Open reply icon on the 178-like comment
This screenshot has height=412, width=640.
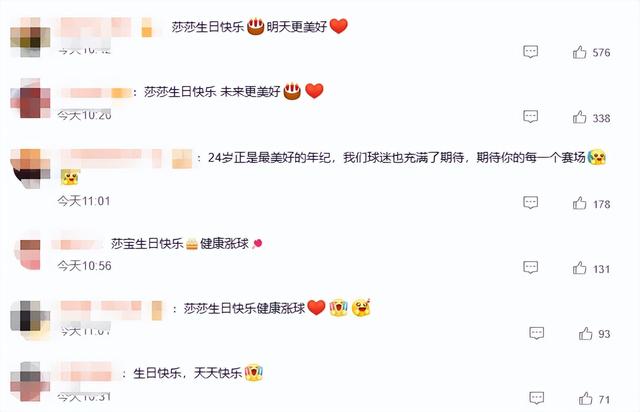(x=531, y=203)
